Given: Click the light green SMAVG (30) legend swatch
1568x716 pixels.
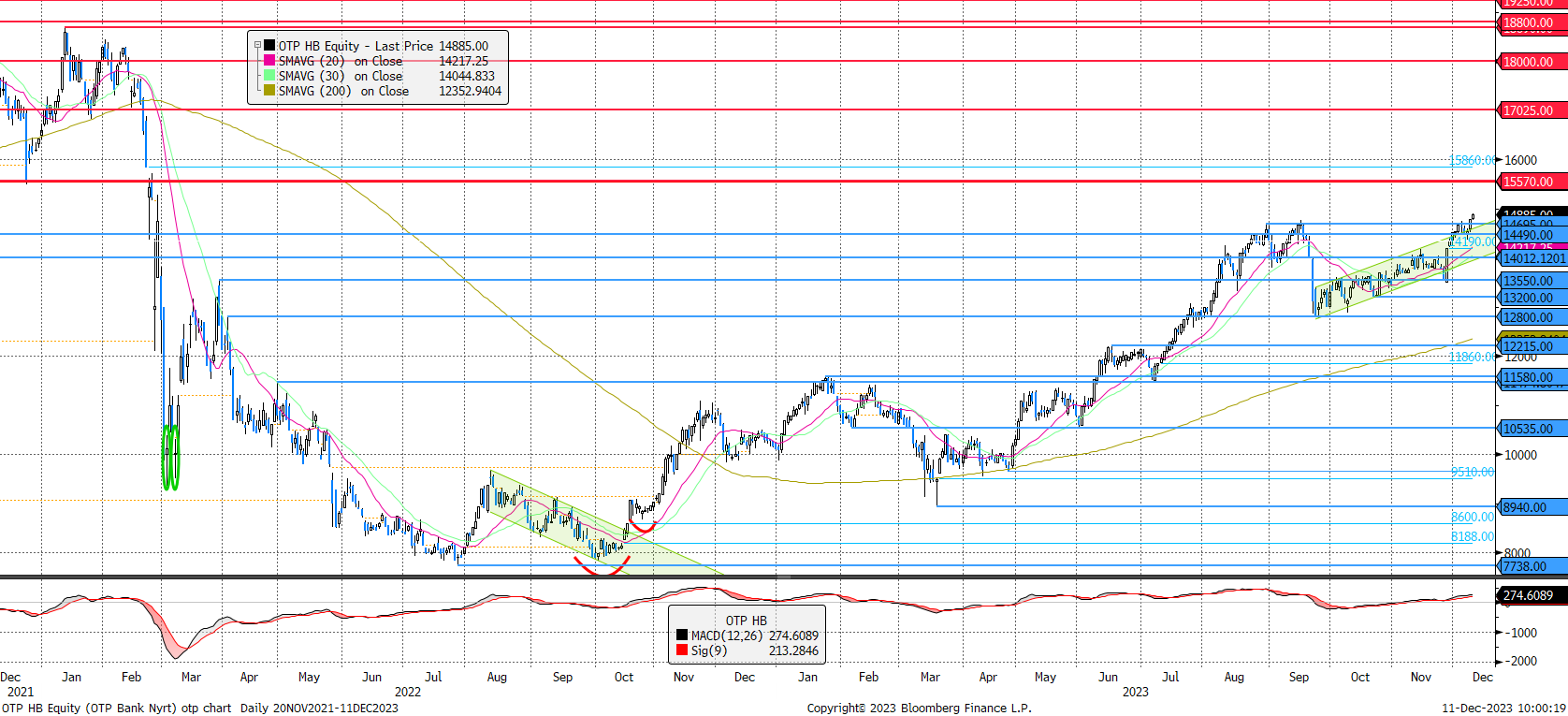Looking at the screenshot, I should 269,75.
